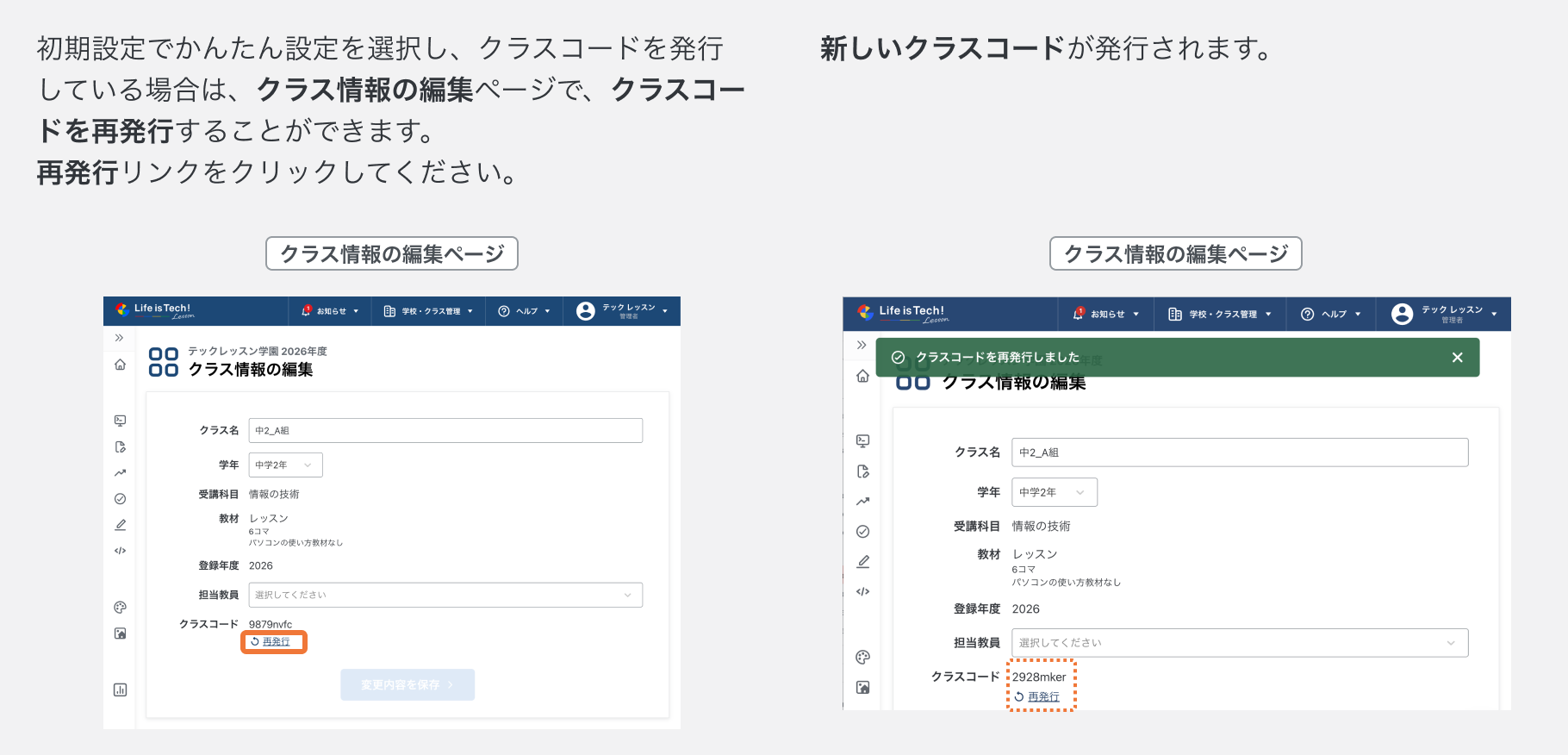The height and width of the screenshot is (755, 1568).
Task: Expand the sidebar with the double chevron in the left screenshot
Action: point(120,338)
